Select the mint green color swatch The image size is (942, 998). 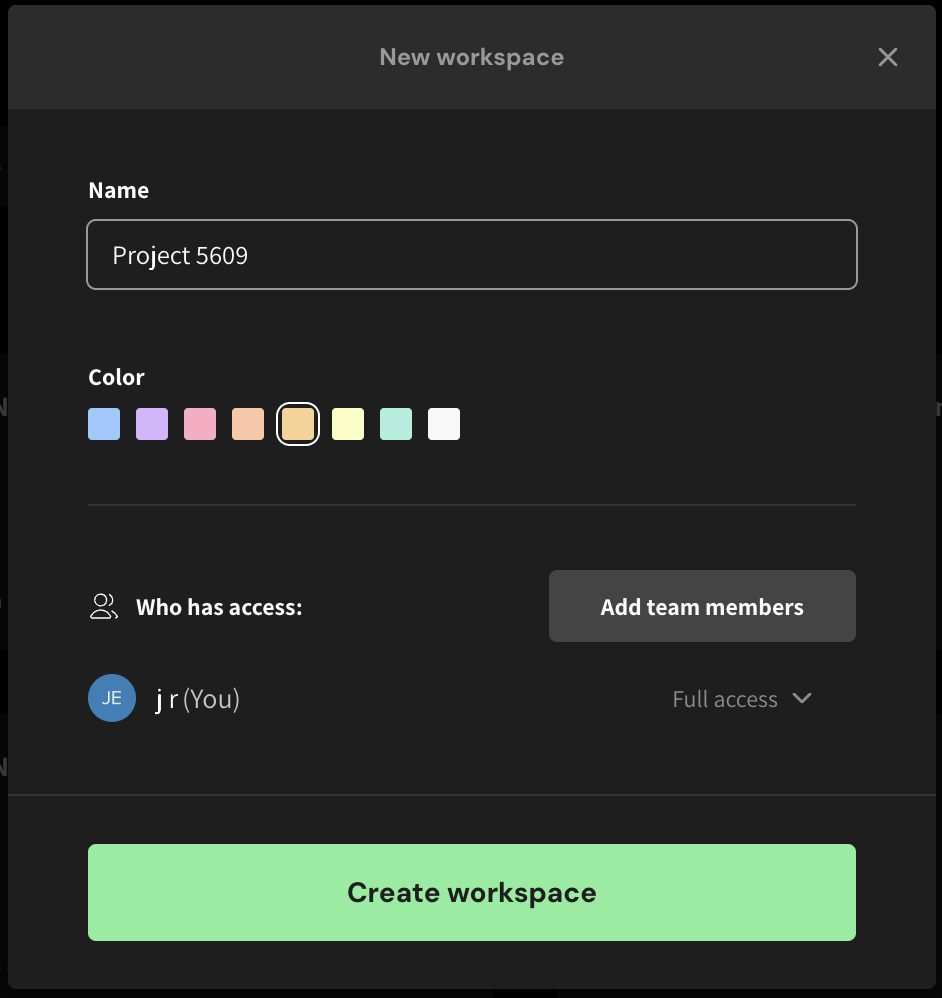point(396,424)
